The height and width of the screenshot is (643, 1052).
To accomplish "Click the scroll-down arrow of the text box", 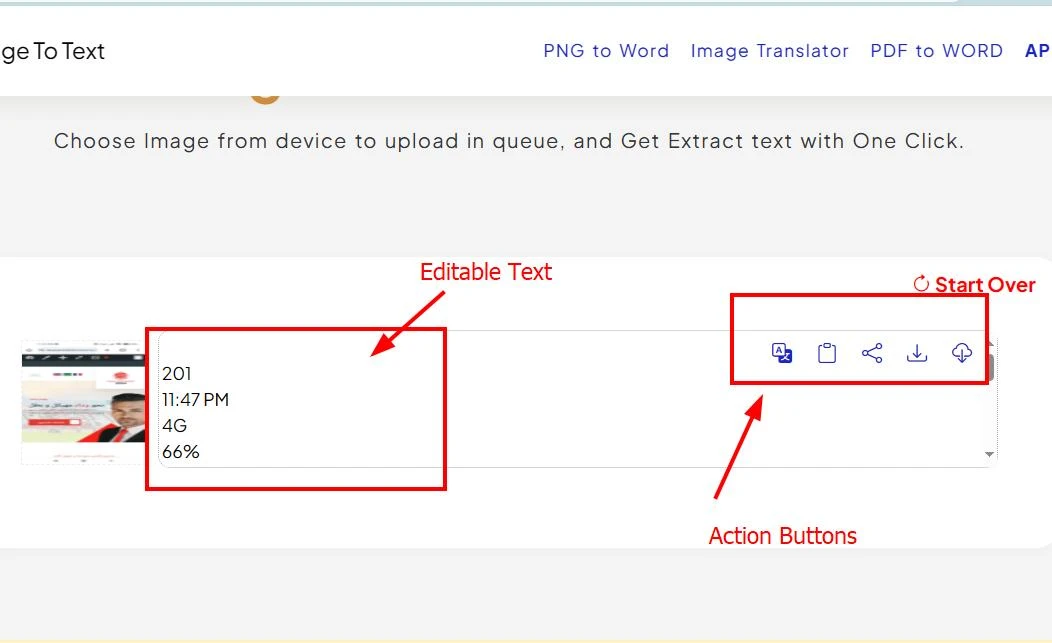I will tap(990, 454).
